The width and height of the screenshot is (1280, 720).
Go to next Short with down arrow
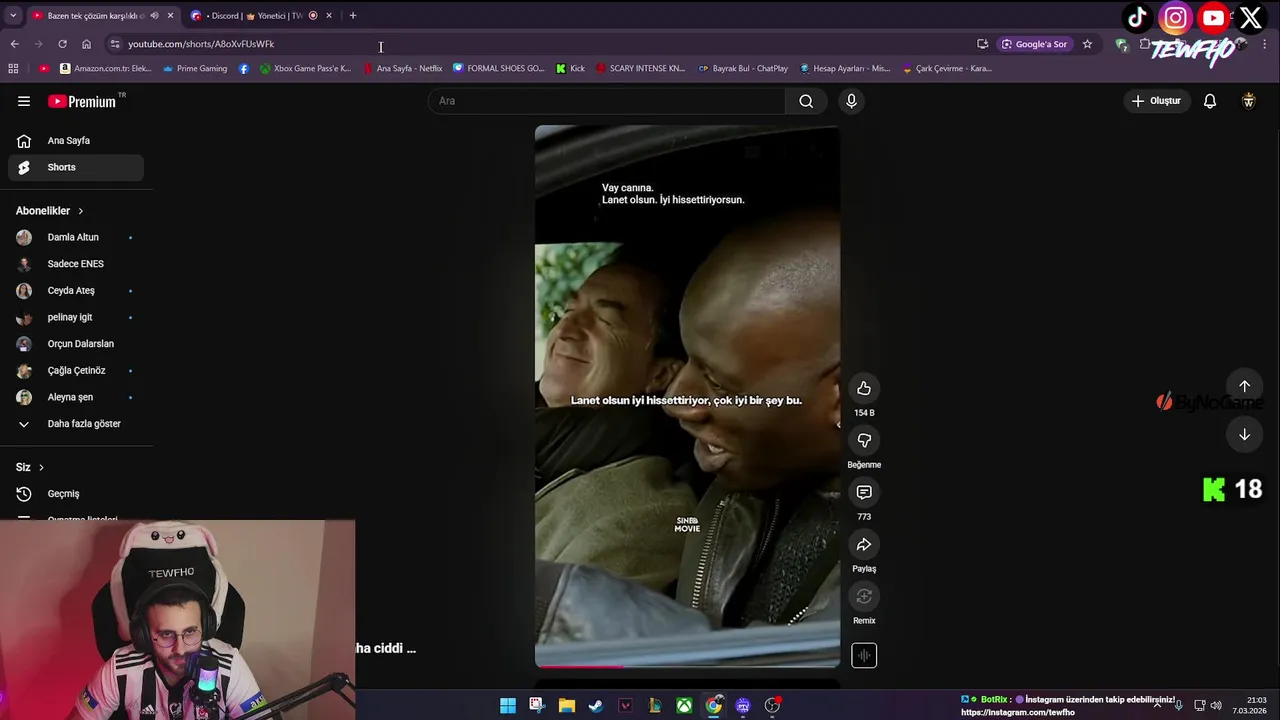point(1244,434)
